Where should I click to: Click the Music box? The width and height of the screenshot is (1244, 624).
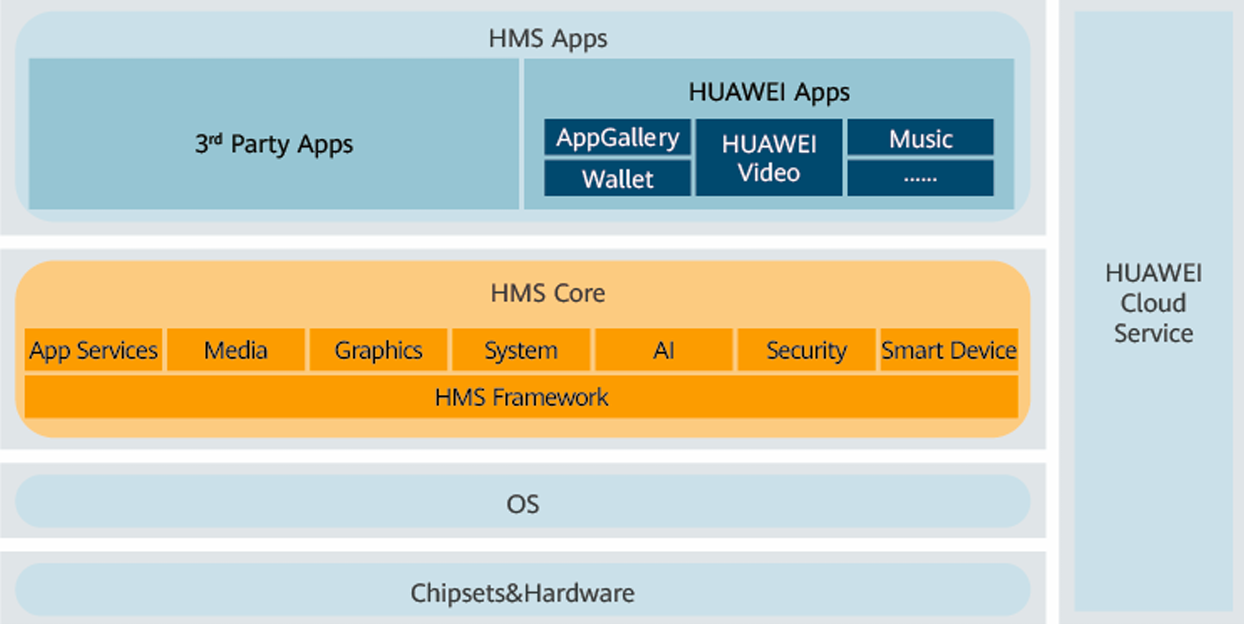[920, 138]
